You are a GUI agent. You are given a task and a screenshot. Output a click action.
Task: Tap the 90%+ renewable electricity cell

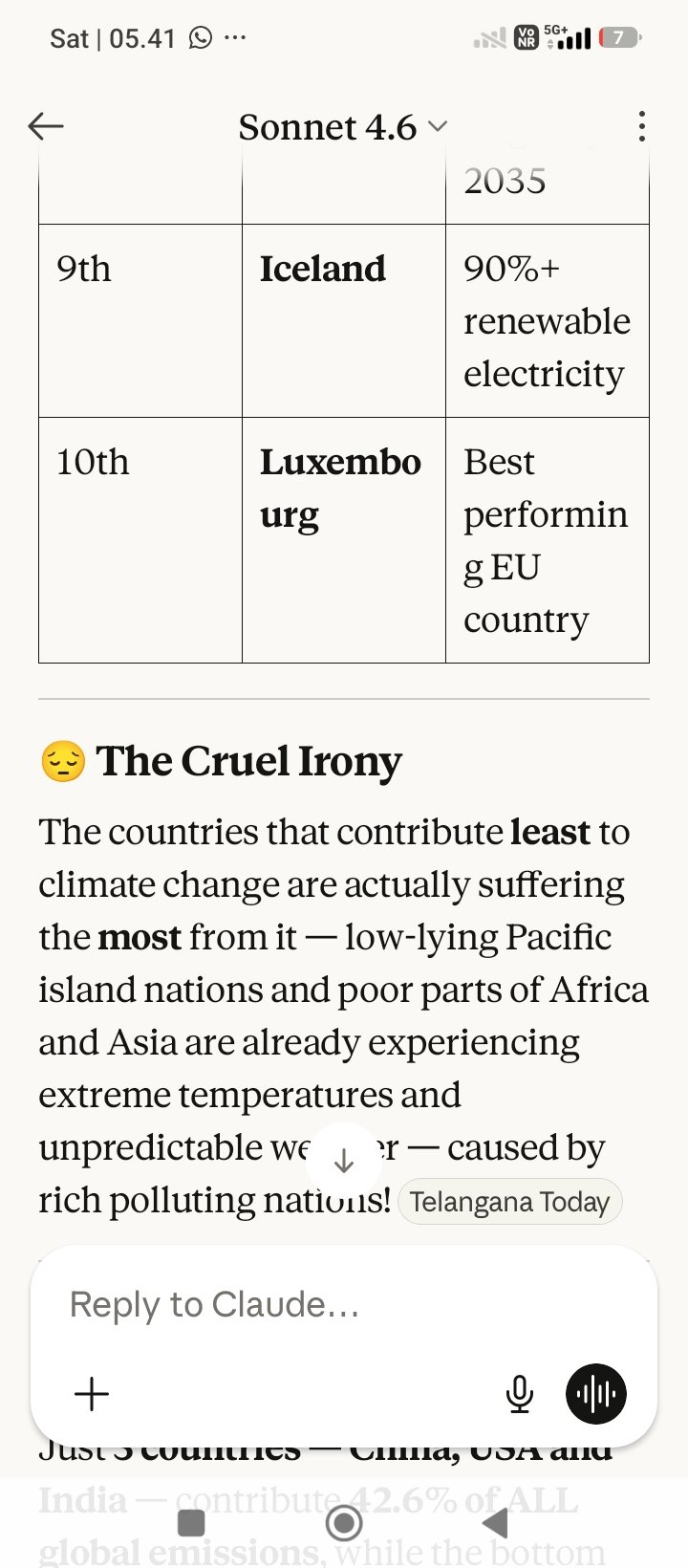pos(547,321)
